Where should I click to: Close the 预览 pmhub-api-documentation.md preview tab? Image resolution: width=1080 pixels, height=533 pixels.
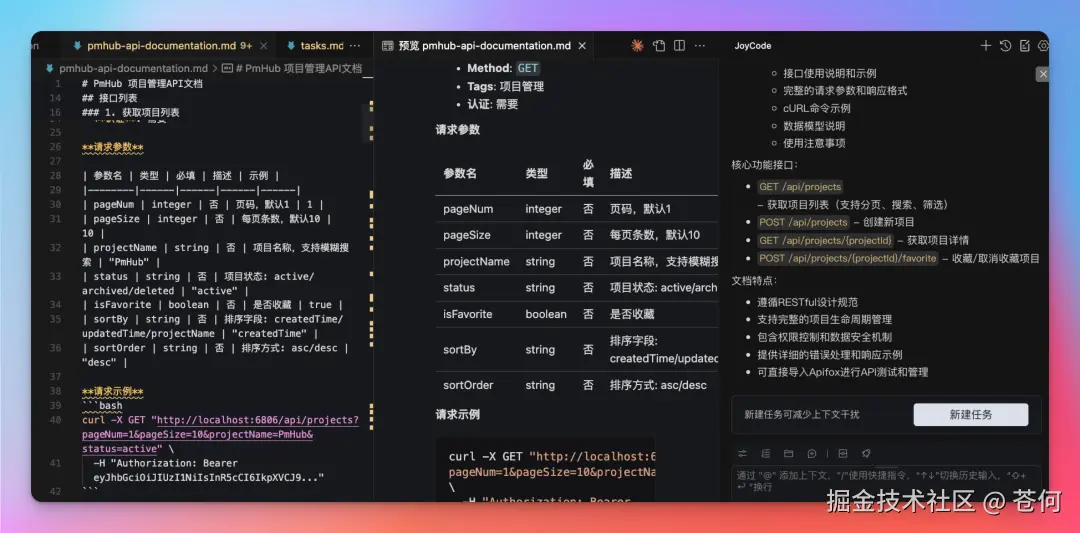pyautogui.click(x=582, y=46)
